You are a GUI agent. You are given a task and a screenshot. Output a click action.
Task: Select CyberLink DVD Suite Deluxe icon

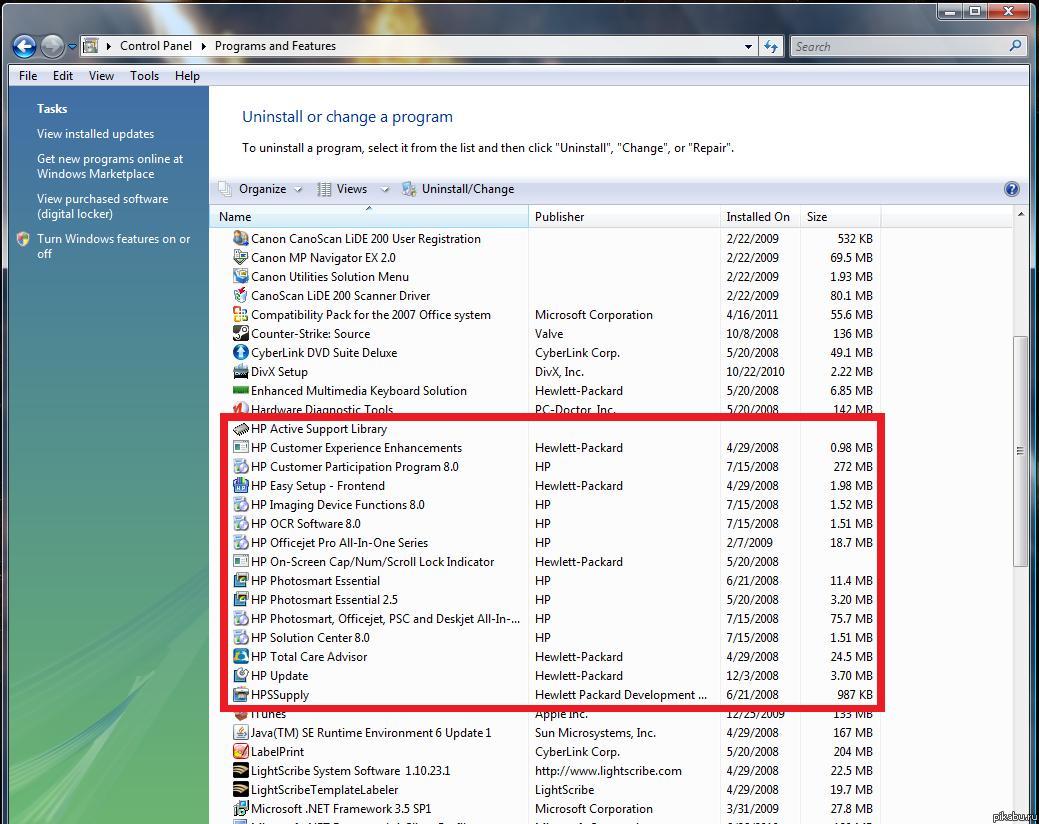(241, 352)
